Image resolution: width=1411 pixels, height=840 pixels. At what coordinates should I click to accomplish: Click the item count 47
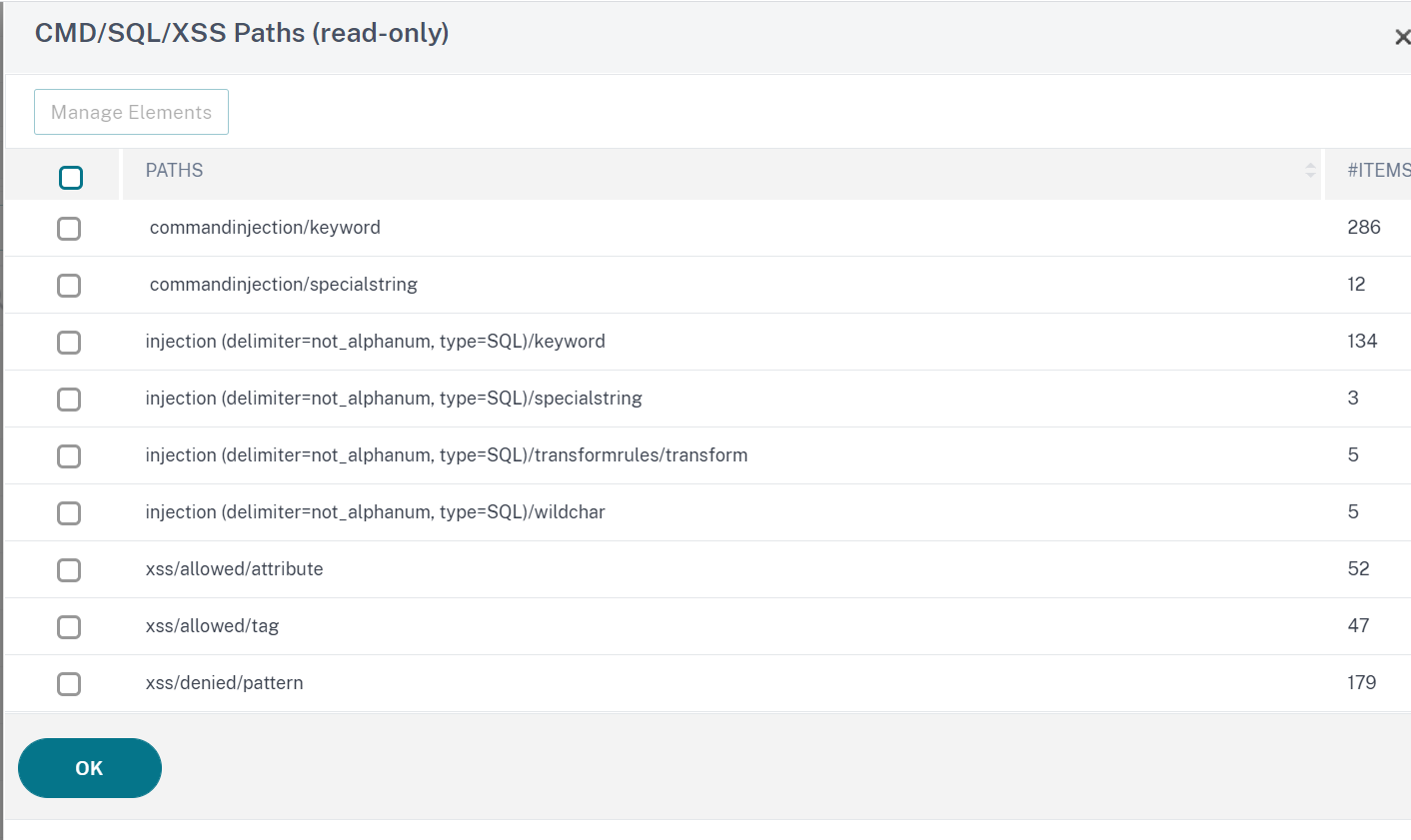click(x=1358, y=626)
